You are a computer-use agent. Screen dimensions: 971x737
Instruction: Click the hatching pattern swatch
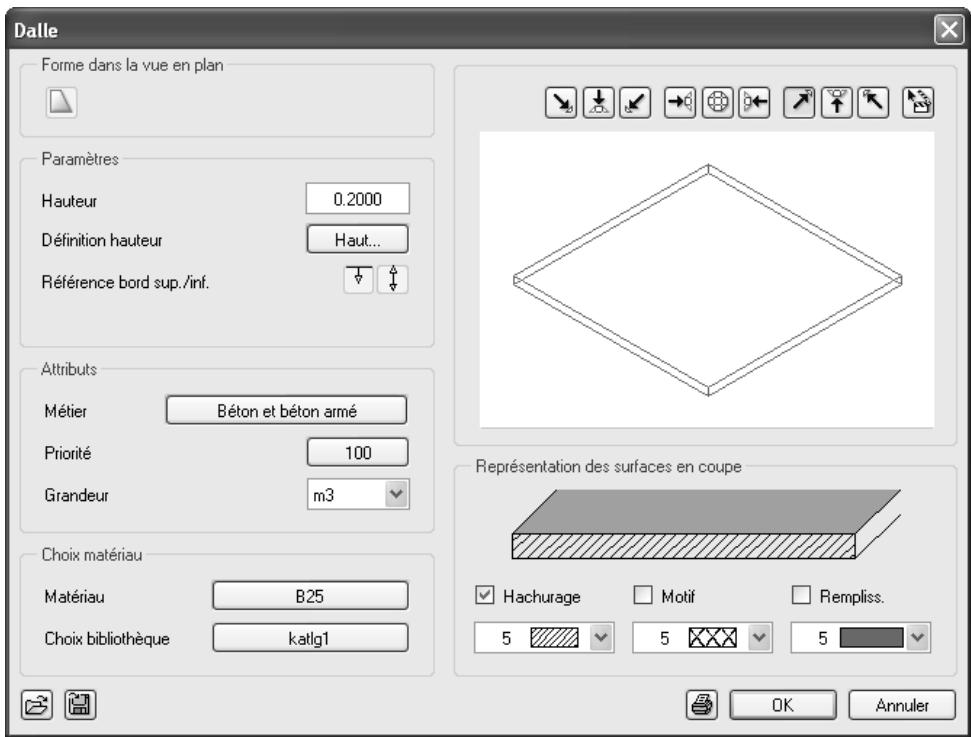(x=554, y=638)
